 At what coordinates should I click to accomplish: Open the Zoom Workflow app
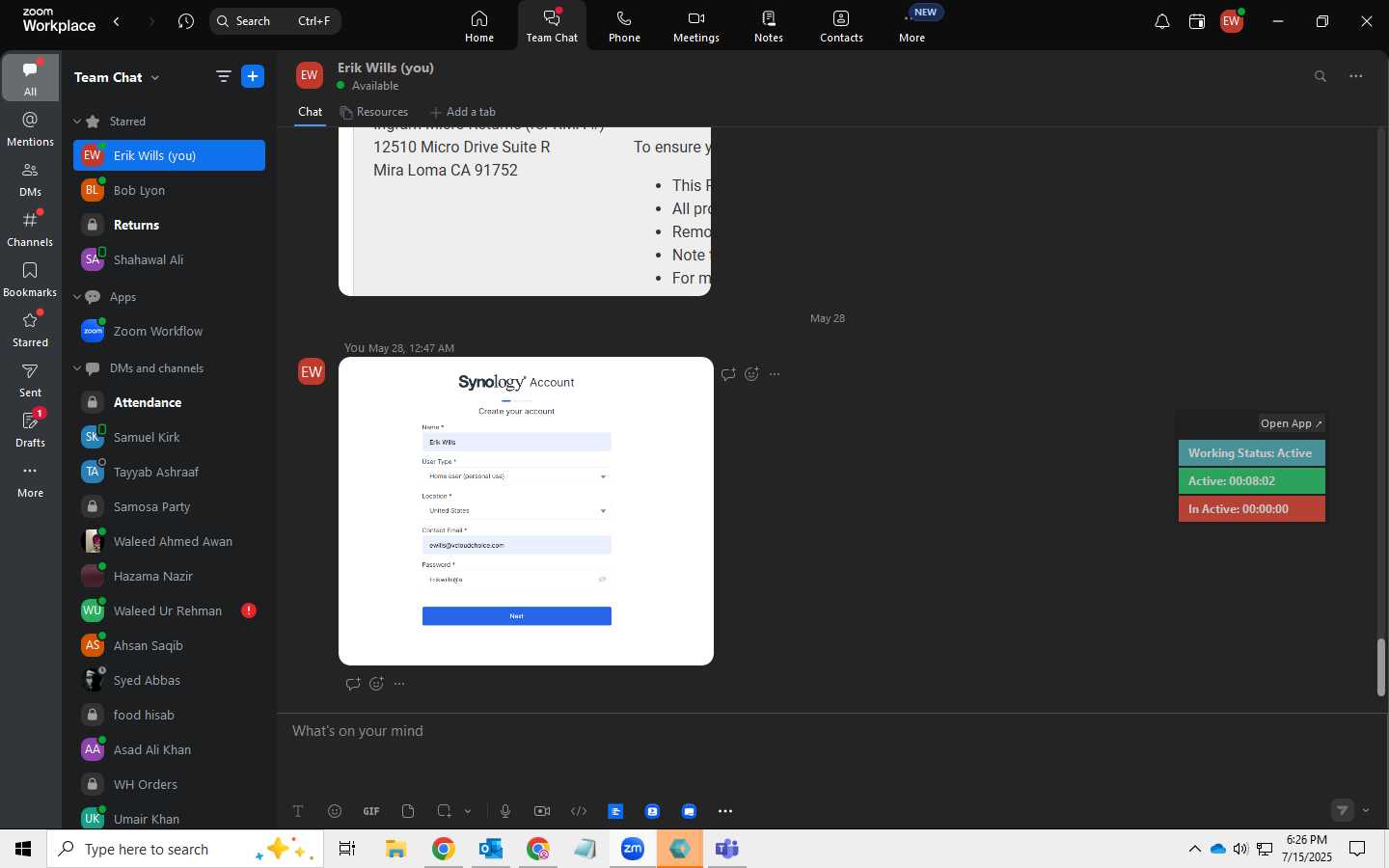pos(169,331)
